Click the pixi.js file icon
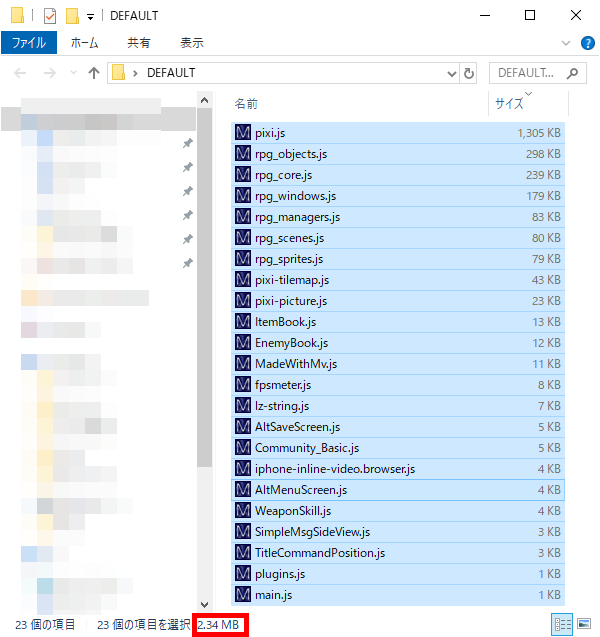 click(x=243, y=132)
